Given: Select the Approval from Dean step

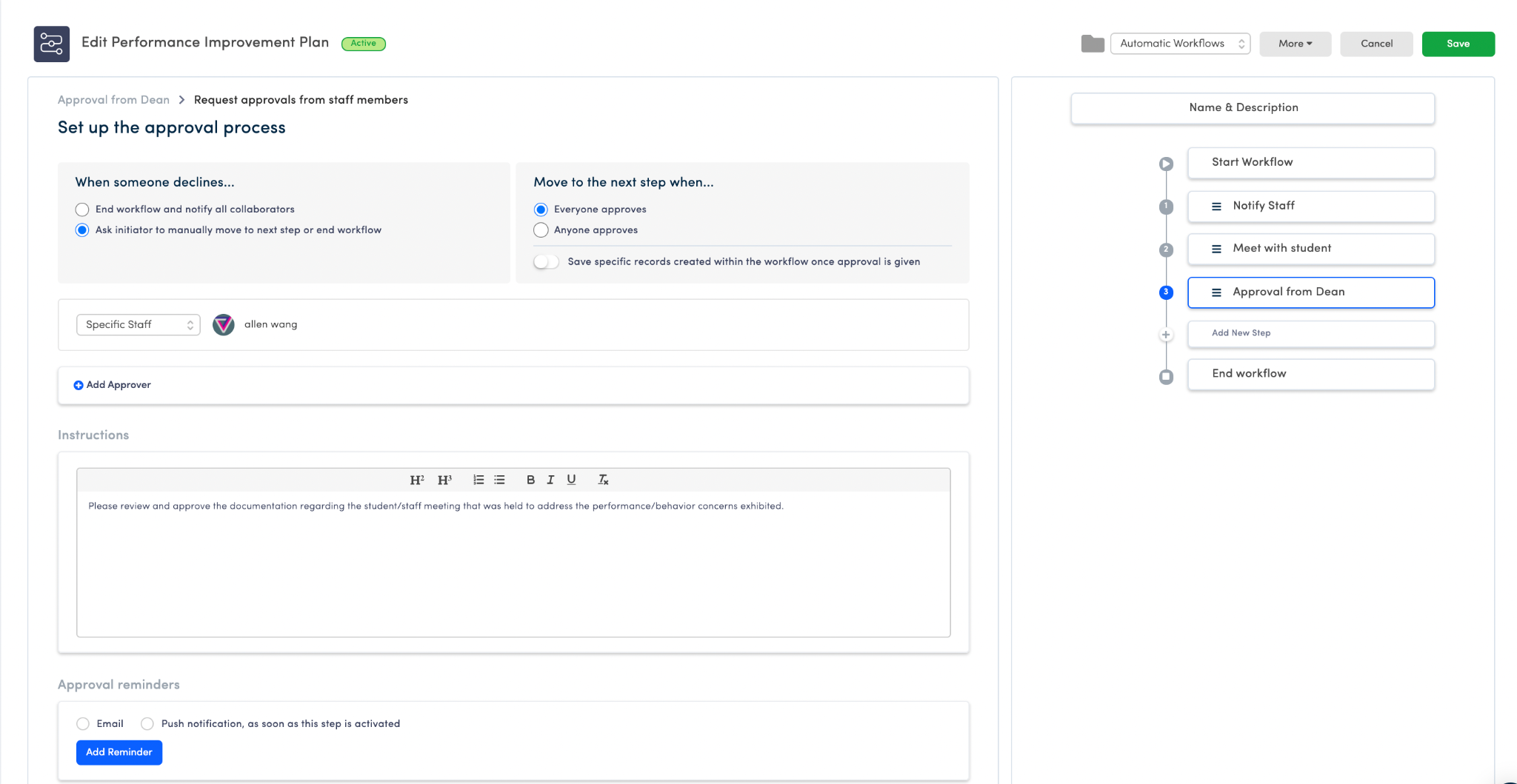Looking at the screenshot, I should (x=1311, y=292).
